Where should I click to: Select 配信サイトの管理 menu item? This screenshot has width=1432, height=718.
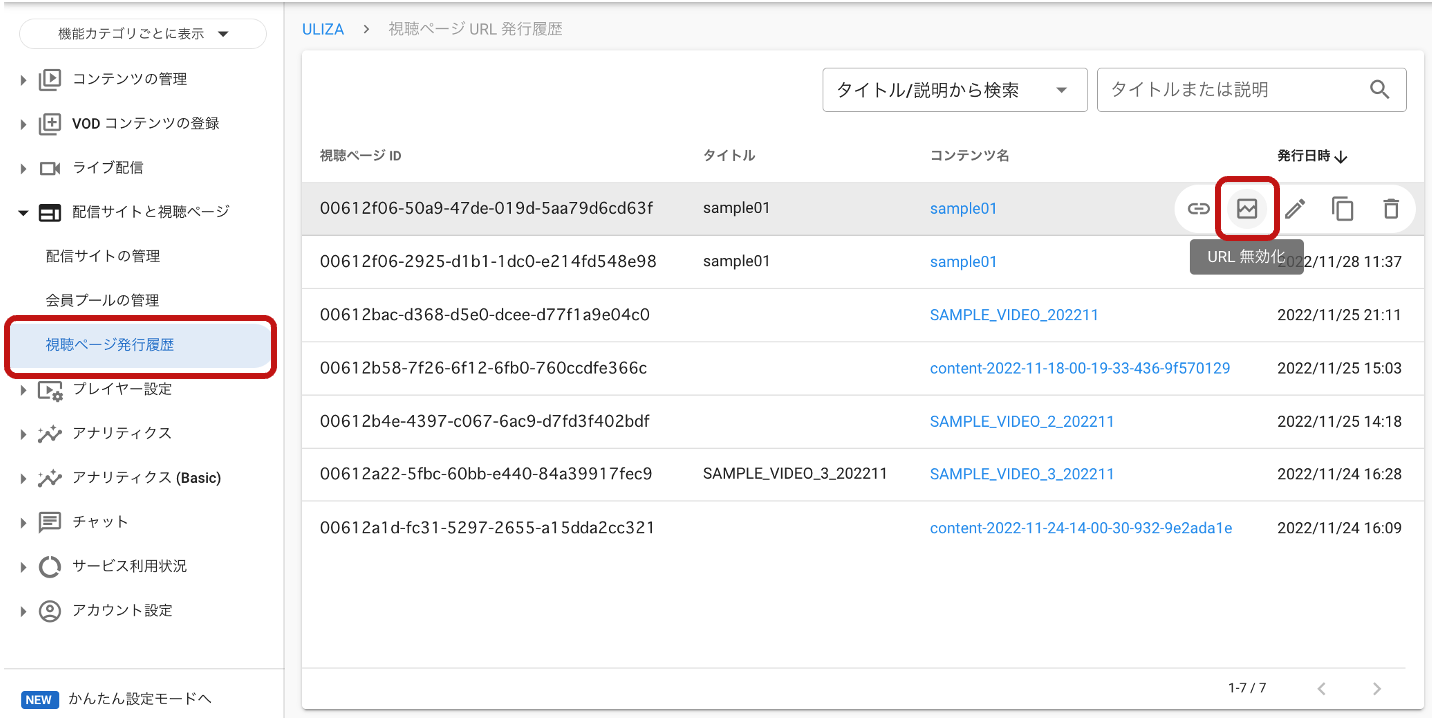tap(103, 256)
